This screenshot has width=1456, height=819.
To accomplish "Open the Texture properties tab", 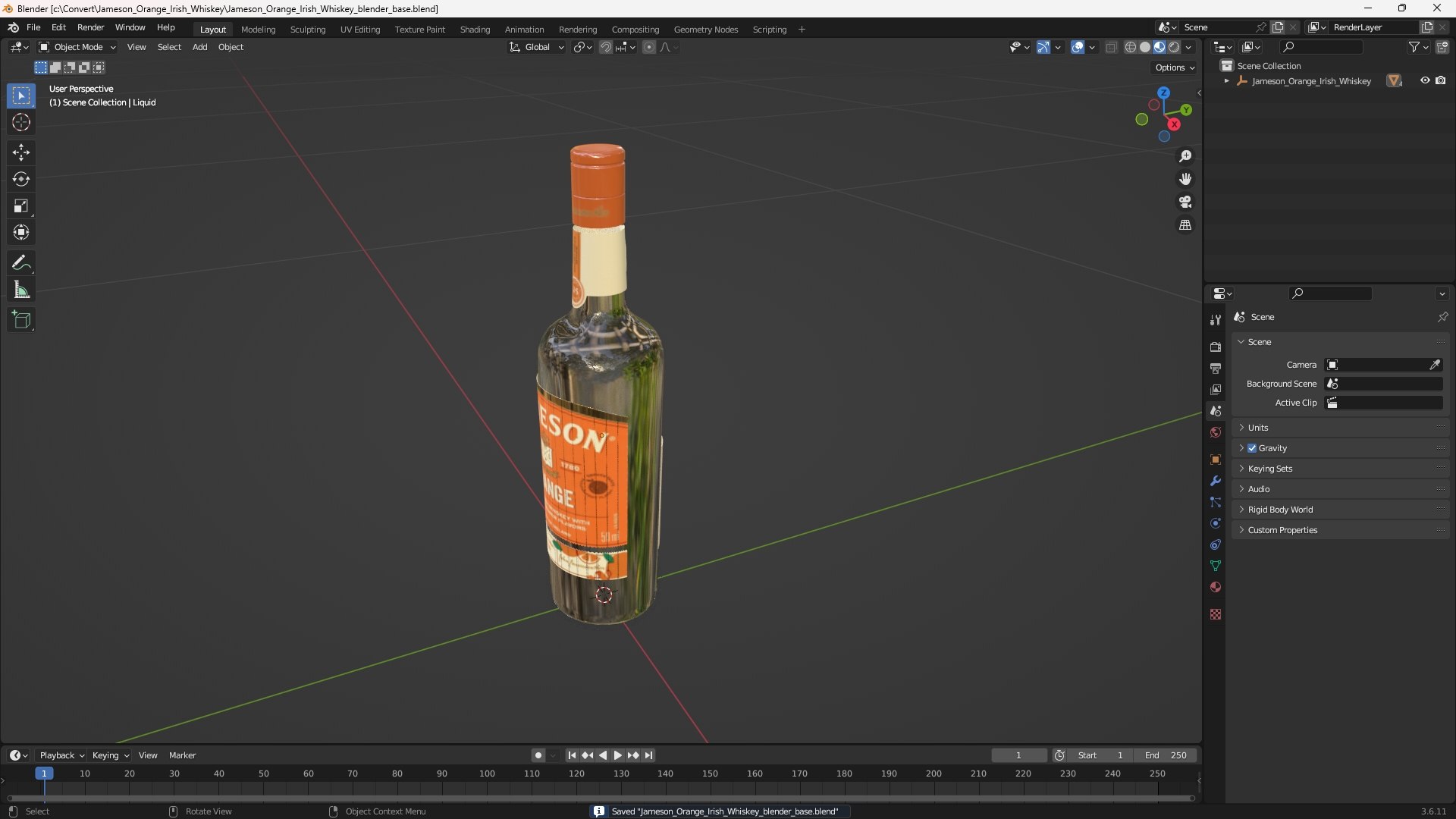I will point(1216,614).
